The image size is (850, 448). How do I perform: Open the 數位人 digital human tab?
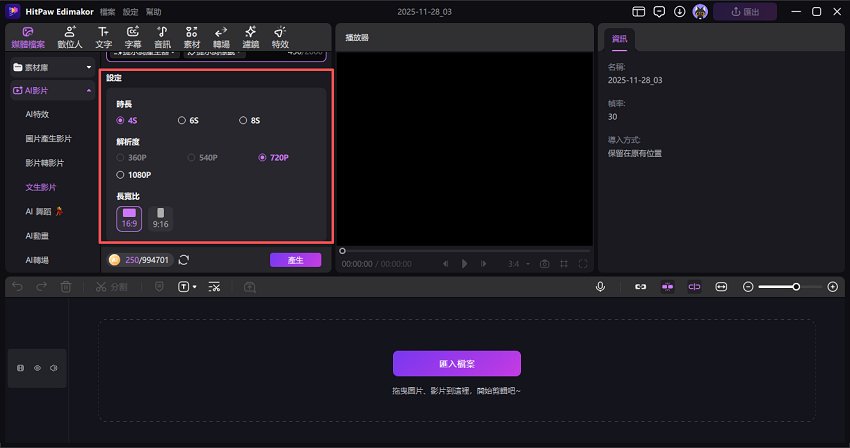tap(70, 37)
